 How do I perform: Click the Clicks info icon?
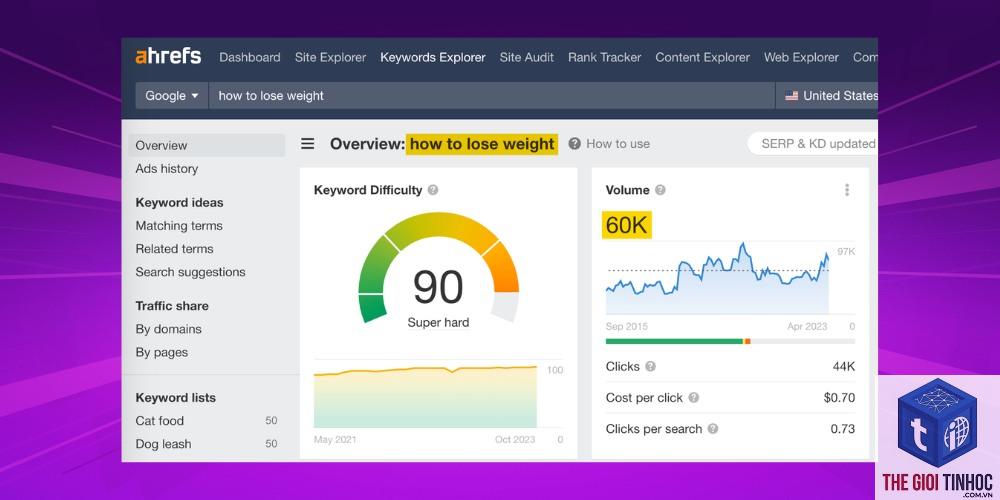point(650,367)
